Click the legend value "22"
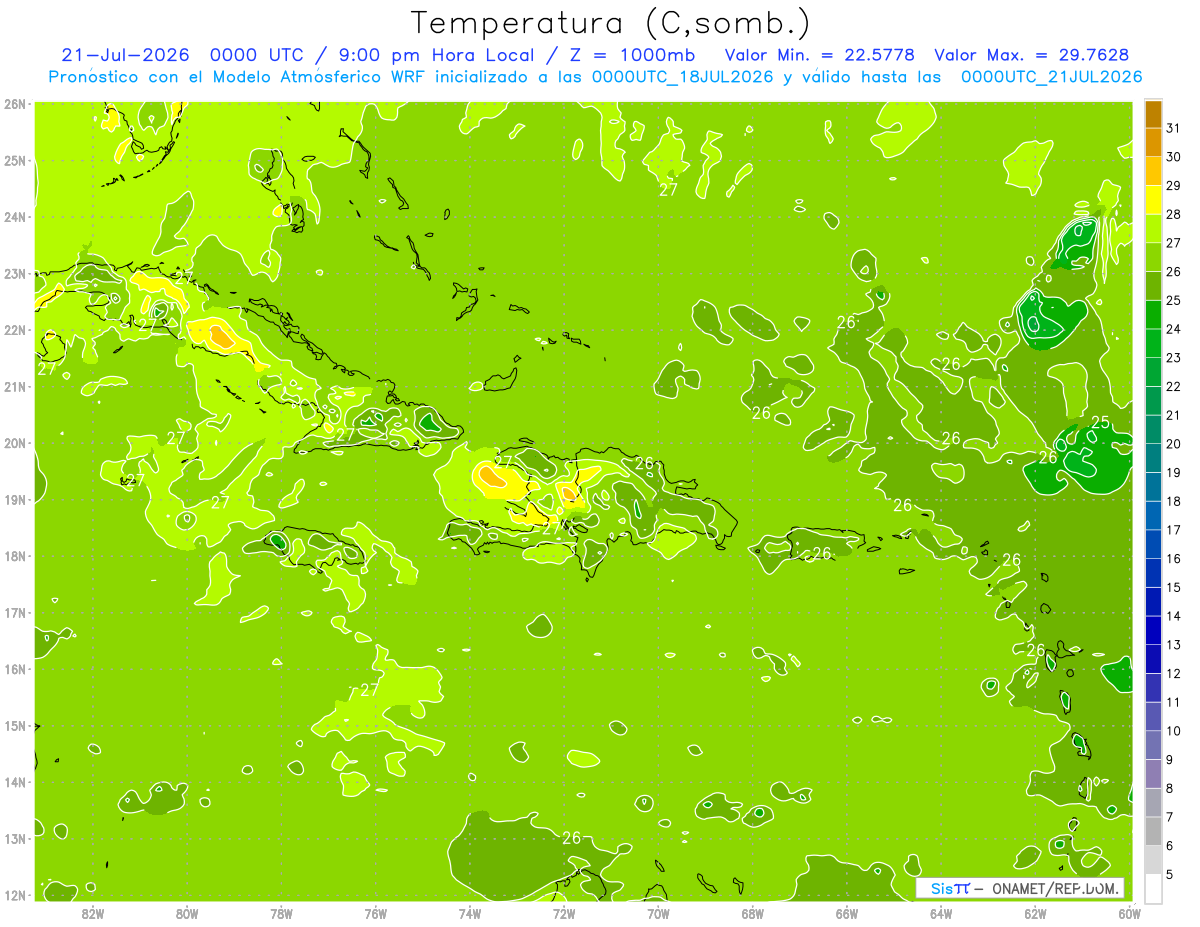 point(1173,386)
